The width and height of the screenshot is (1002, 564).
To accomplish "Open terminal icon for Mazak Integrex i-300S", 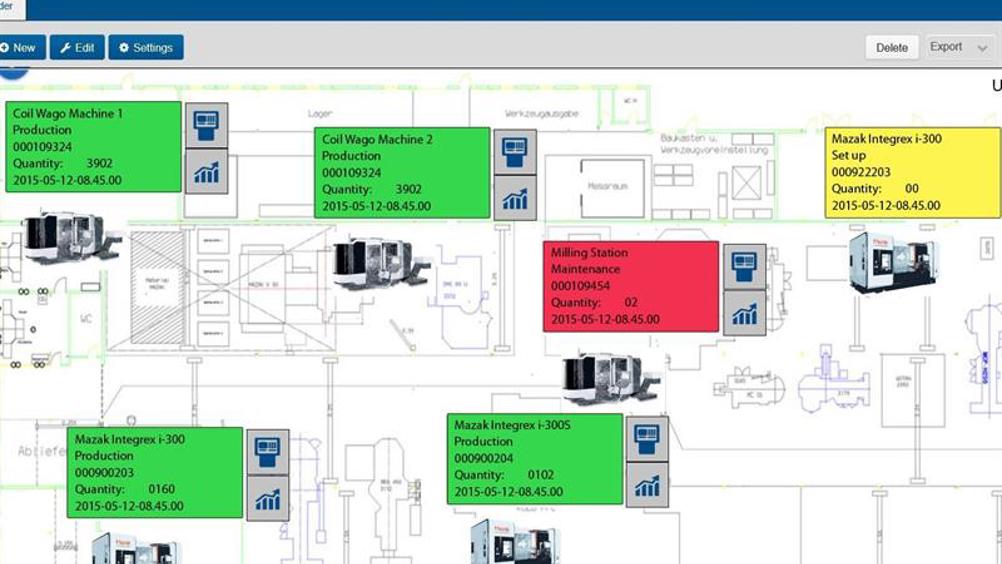I will point(647,439).
